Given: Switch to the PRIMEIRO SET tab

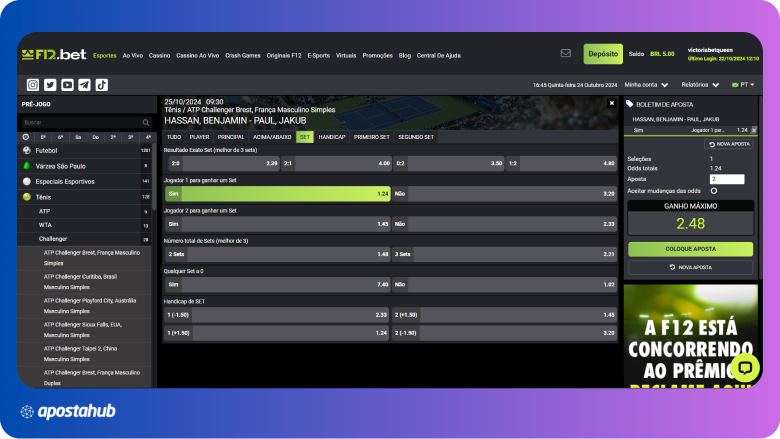Looking at the screenshot, I should coord(372,137).
